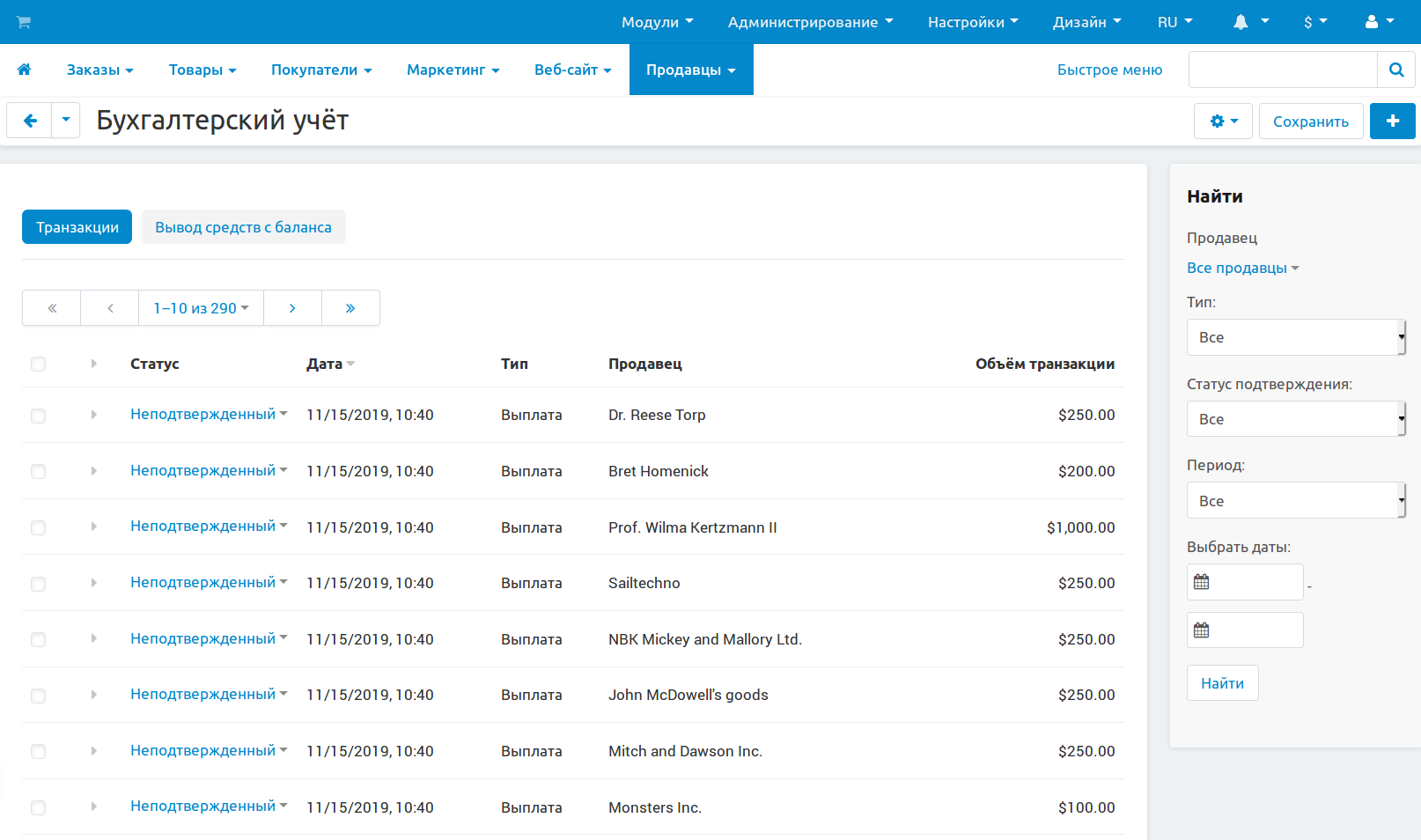
Task: Check the select-all checkbox in table header
Action: [x=38, y=365]
